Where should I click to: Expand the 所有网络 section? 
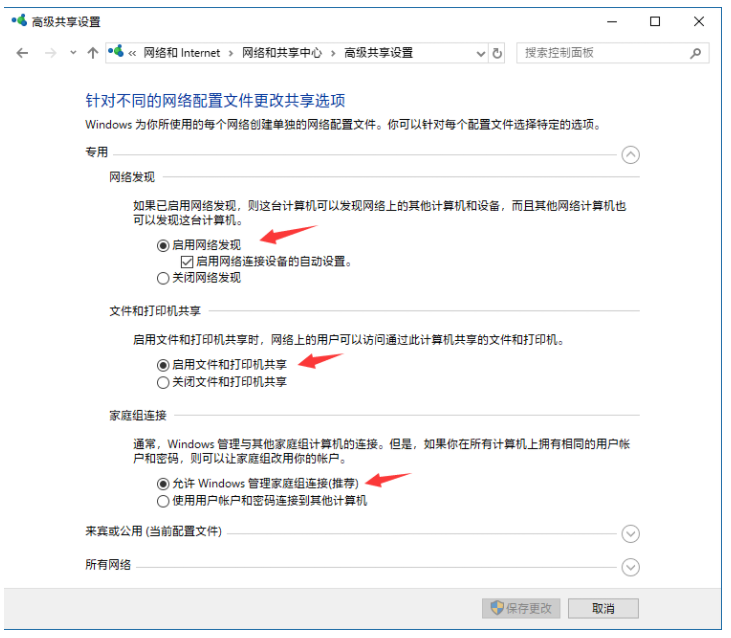point(630,567)
